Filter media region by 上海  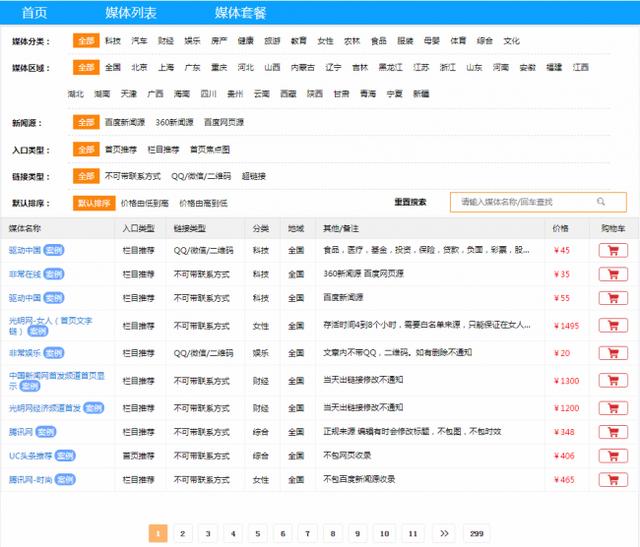pos(166,67)
